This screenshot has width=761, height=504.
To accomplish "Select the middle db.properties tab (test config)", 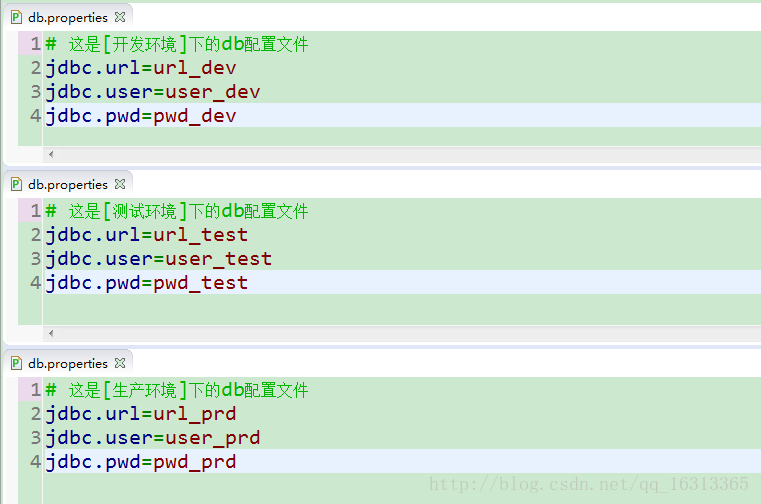I will click(68, 185).
